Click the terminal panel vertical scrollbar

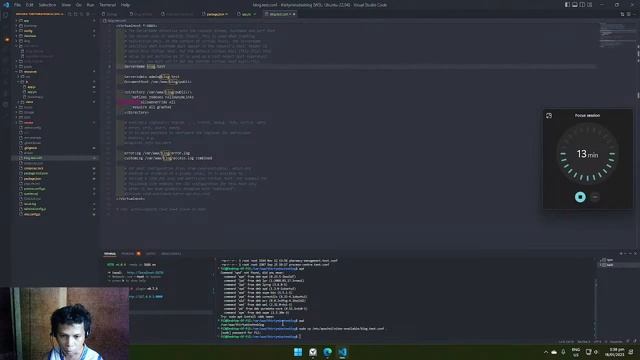pyautogui.click(x=596, y=302)
